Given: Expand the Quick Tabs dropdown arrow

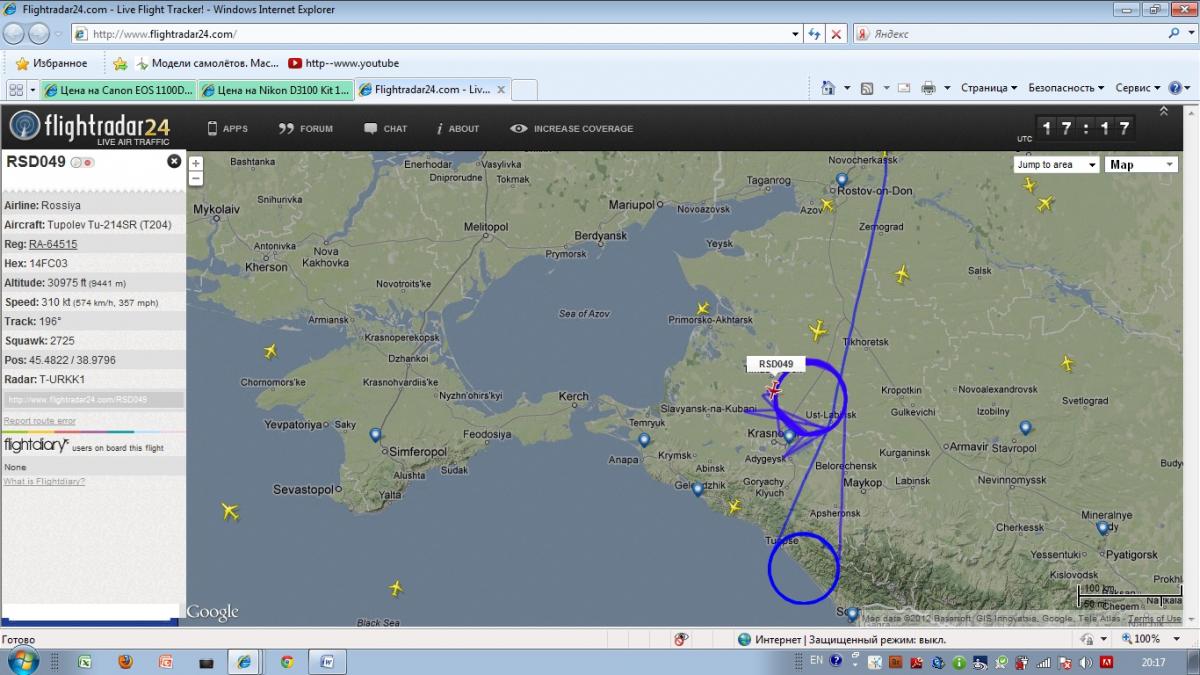Looking at the screenshot, I should 33,89.
